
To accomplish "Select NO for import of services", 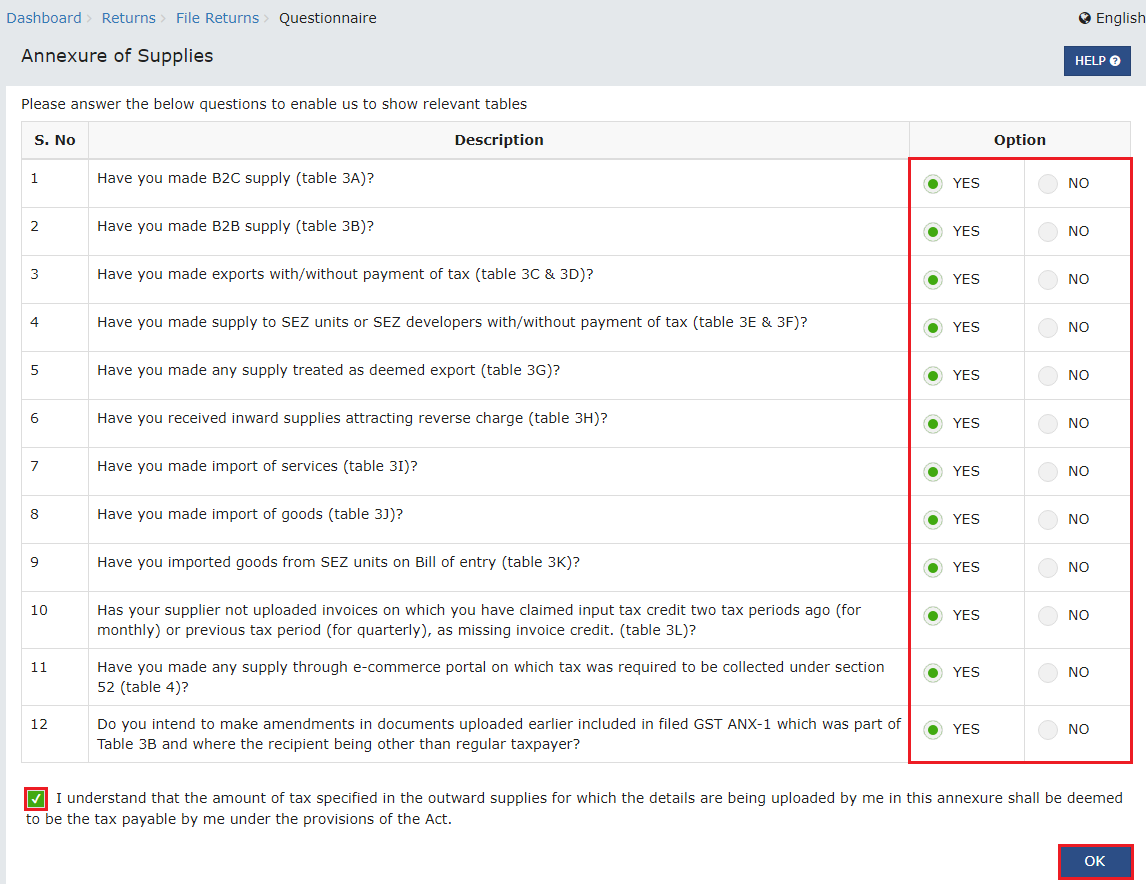I will coord(1047,471).
